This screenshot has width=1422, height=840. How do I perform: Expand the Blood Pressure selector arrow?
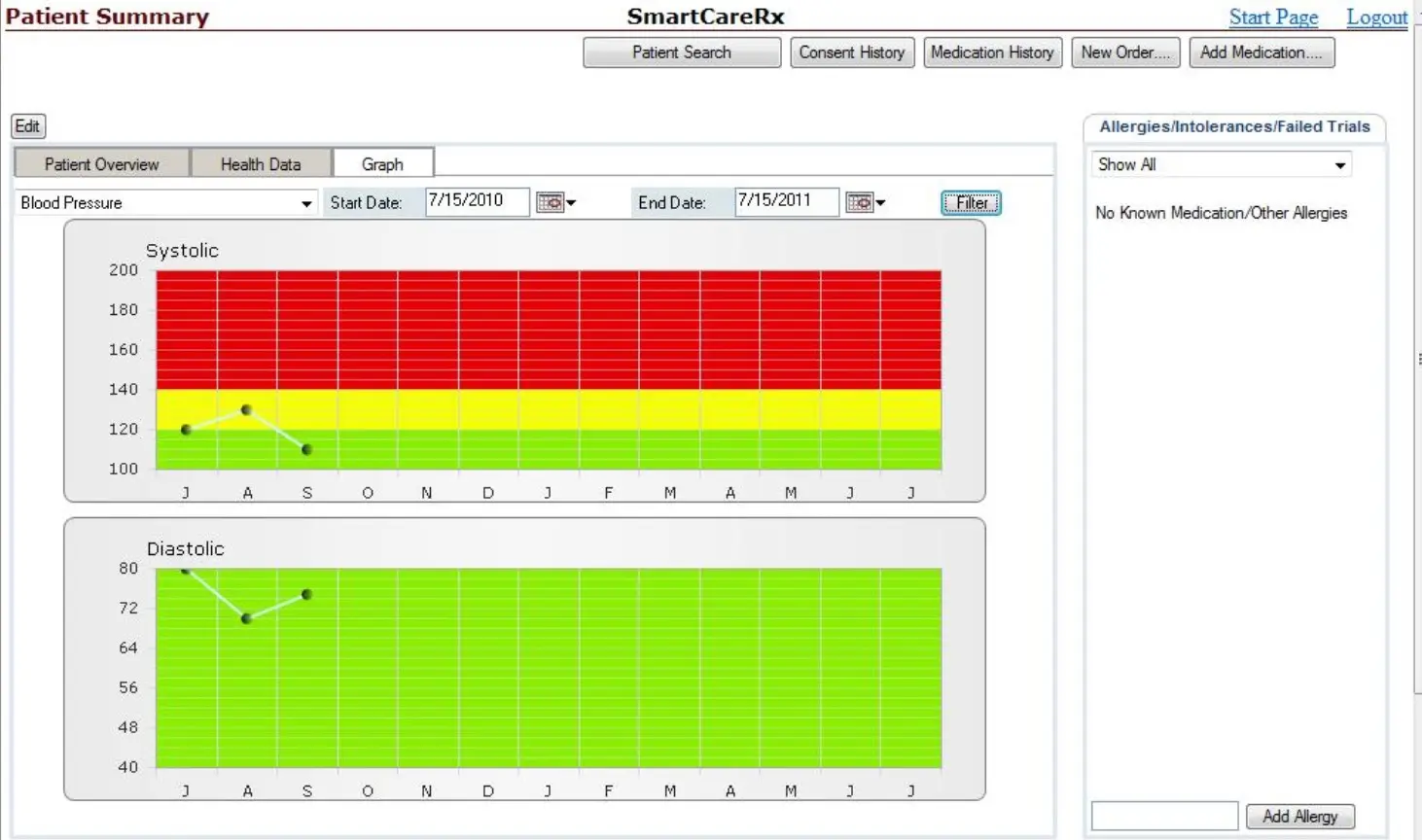(307, 202)
